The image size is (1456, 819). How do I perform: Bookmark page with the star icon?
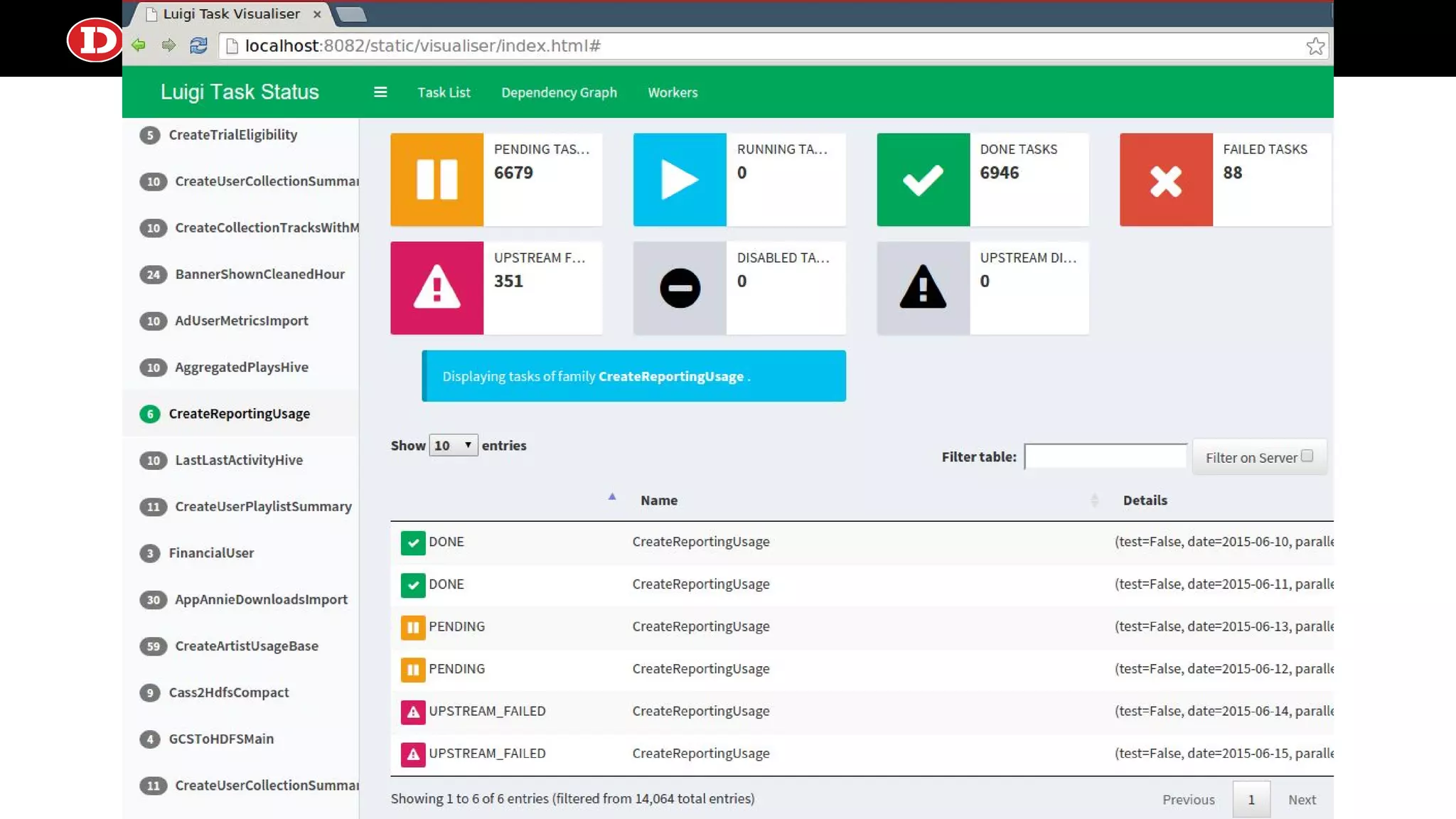(x=1315, y=46)
